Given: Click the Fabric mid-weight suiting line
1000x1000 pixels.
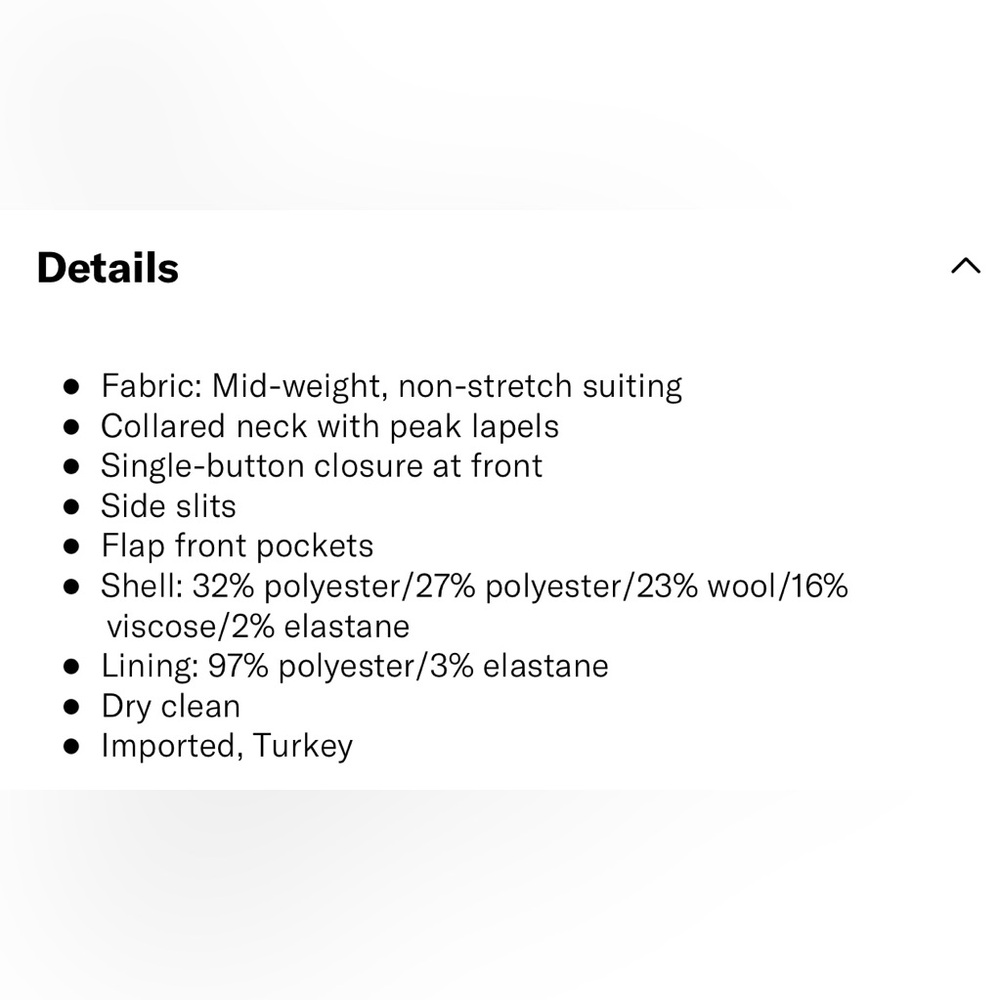Looking at the screenshot, I should (x=391, y=386).
